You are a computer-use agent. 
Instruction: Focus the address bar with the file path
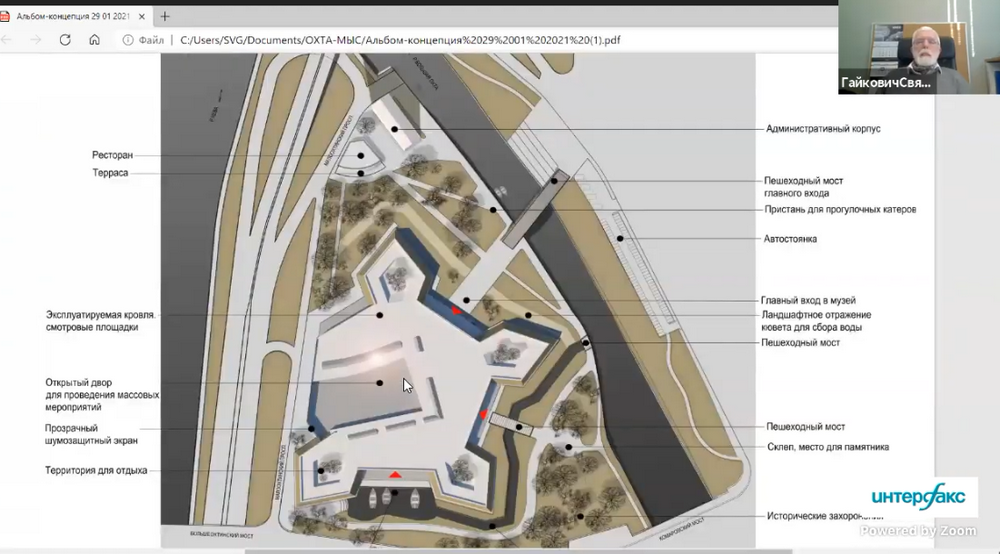pyautogui.click(x=400, y=40)
